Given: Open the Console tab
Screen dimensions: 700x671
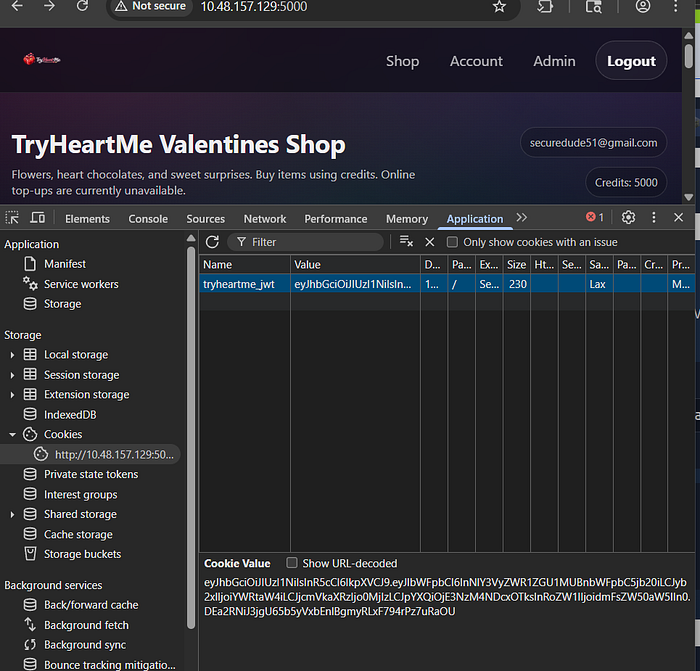Looking at the screenshot, I should [148, 219].
